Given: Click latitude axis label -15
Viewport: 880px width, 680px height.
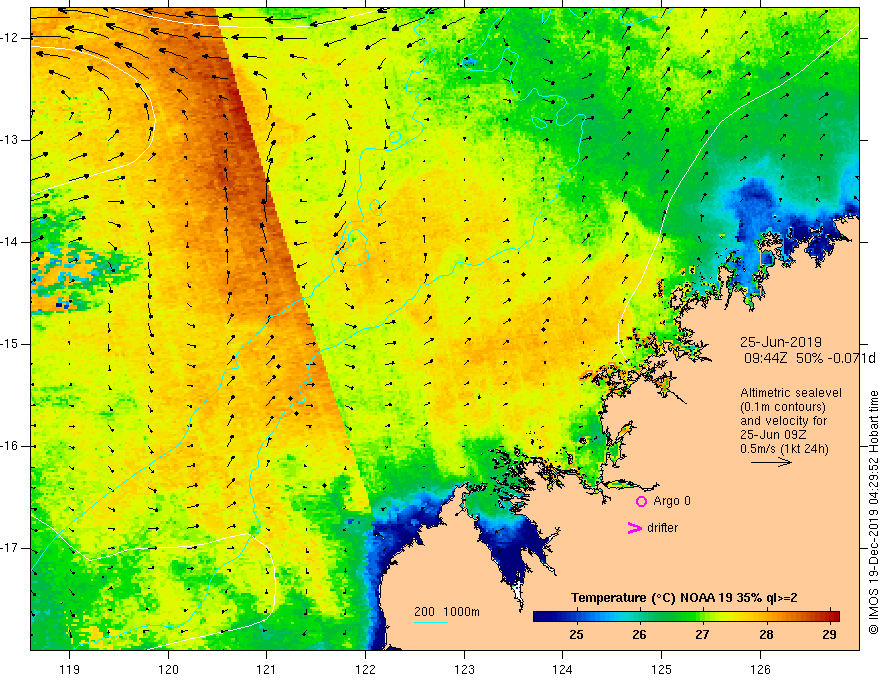Looking at the screenshot, I should [x=10, y=344].
